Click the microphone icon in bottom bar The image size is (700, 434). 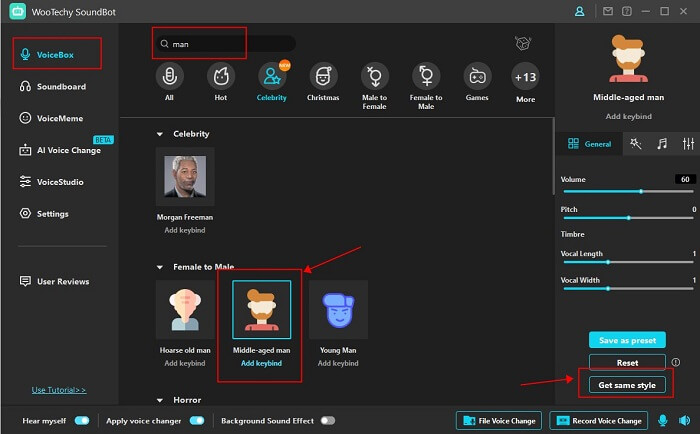[x=661, y=421]
